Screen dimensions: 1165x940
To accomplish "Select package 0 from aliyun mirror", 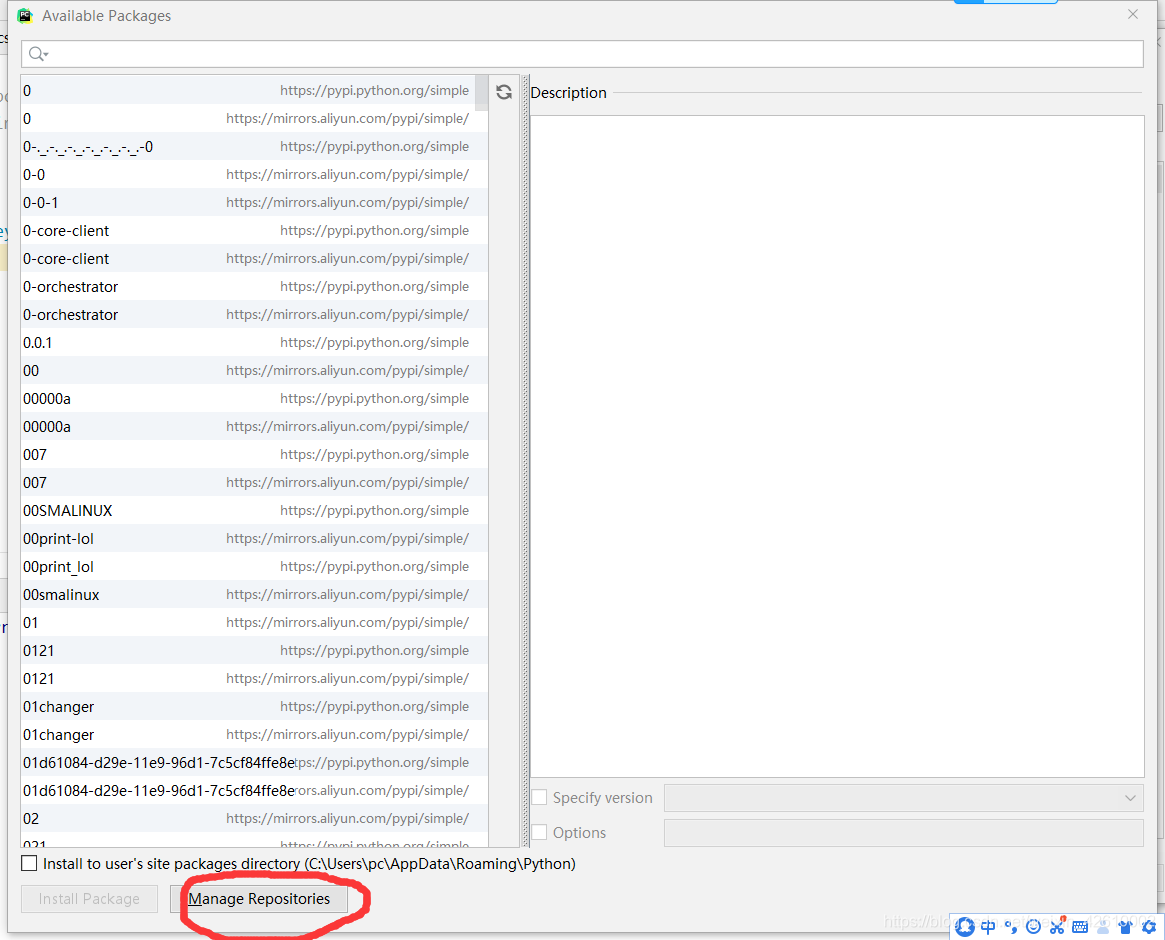I will tap(254, 119).
